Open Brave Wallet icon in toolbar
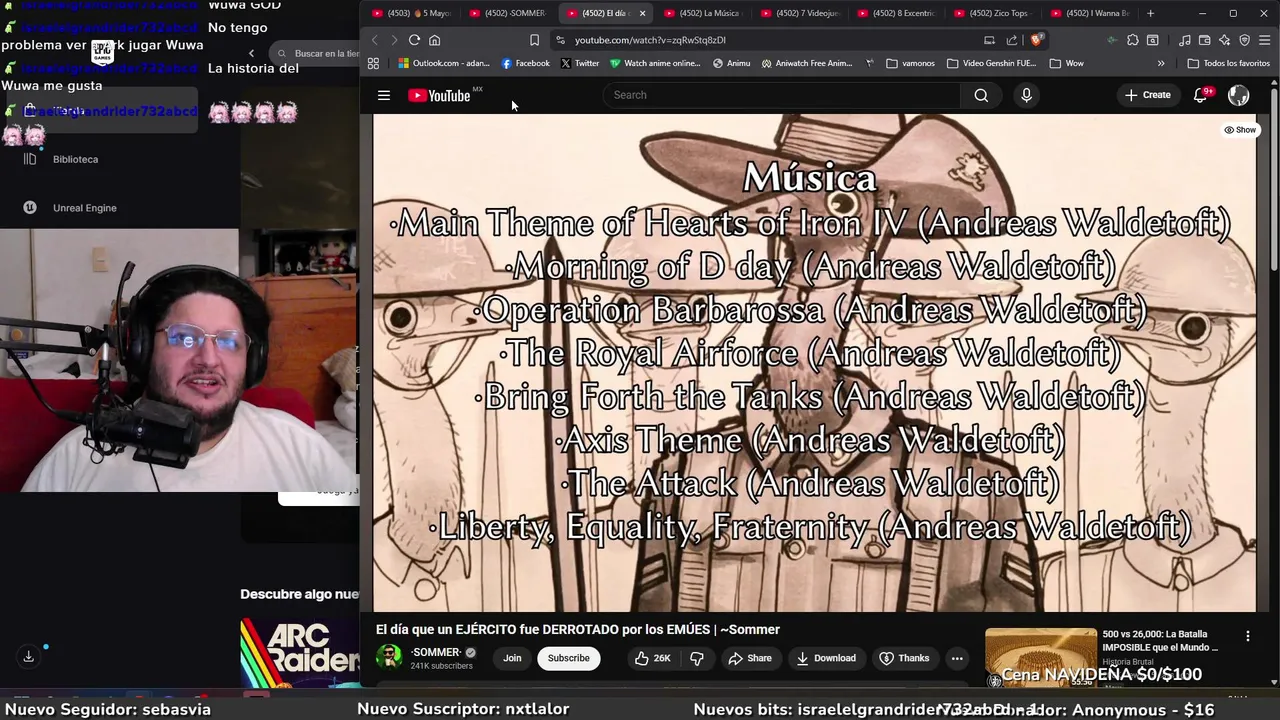The width and height of the screenshot is (1280, 720). point(1205,40)
